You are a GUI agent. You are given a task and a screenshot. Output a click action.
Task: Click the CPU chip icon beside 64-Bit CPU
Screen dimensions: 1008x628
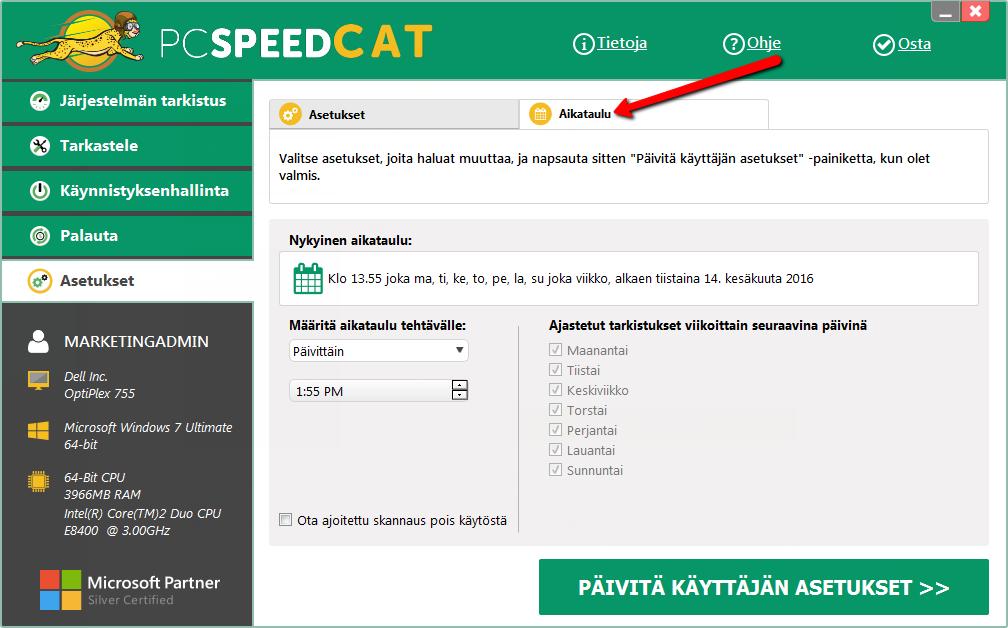(x=39, y=481)
